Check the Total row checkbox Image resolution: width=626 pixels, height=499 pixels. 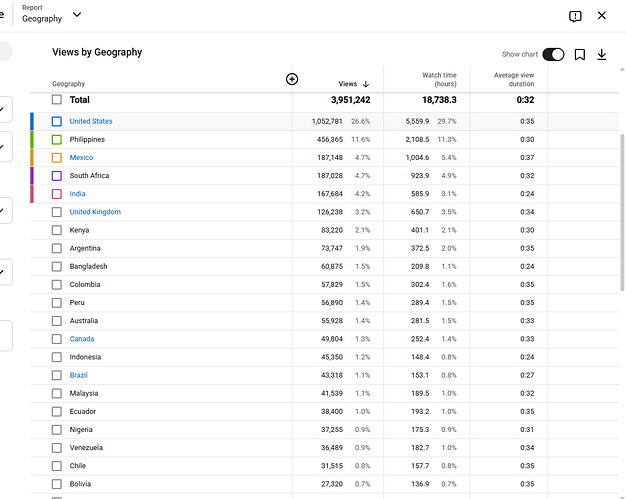click(57, 99)
